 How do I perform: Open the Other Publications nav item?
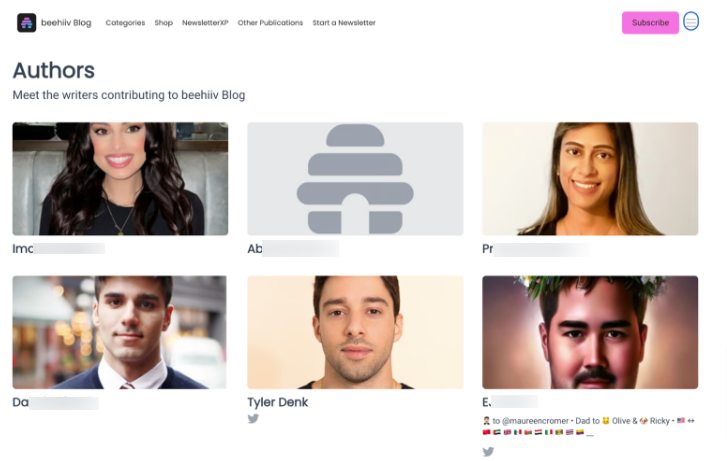coord(270,23)
